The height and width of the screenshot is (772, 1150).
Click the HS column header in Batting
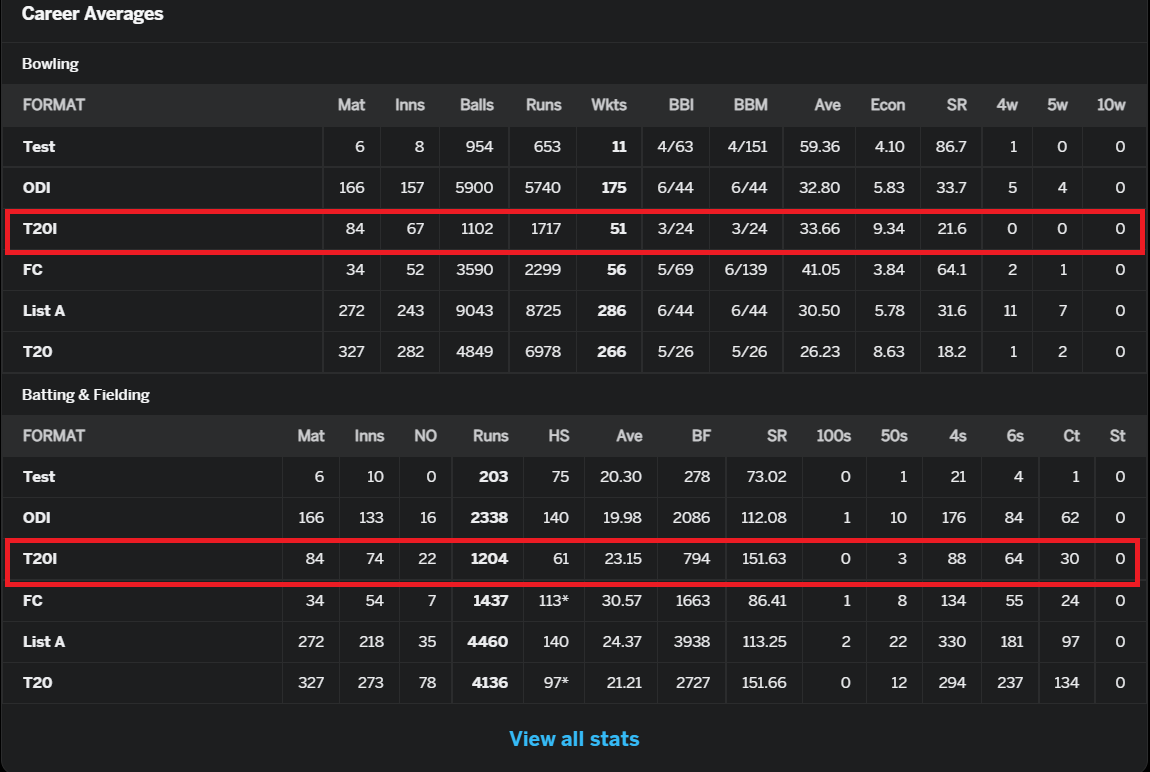[559, 435]
